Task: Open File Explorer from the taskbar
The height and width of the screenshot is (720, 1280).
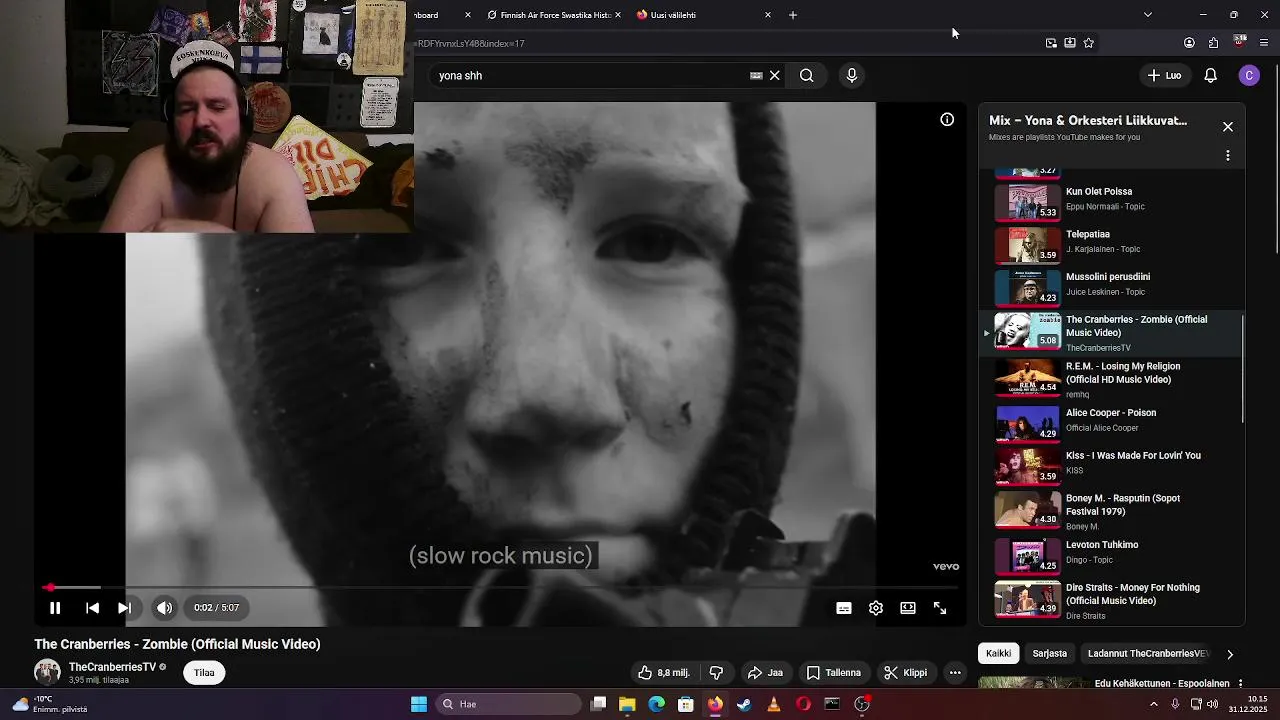Action: pyautogui.click(x=627, y=704)
